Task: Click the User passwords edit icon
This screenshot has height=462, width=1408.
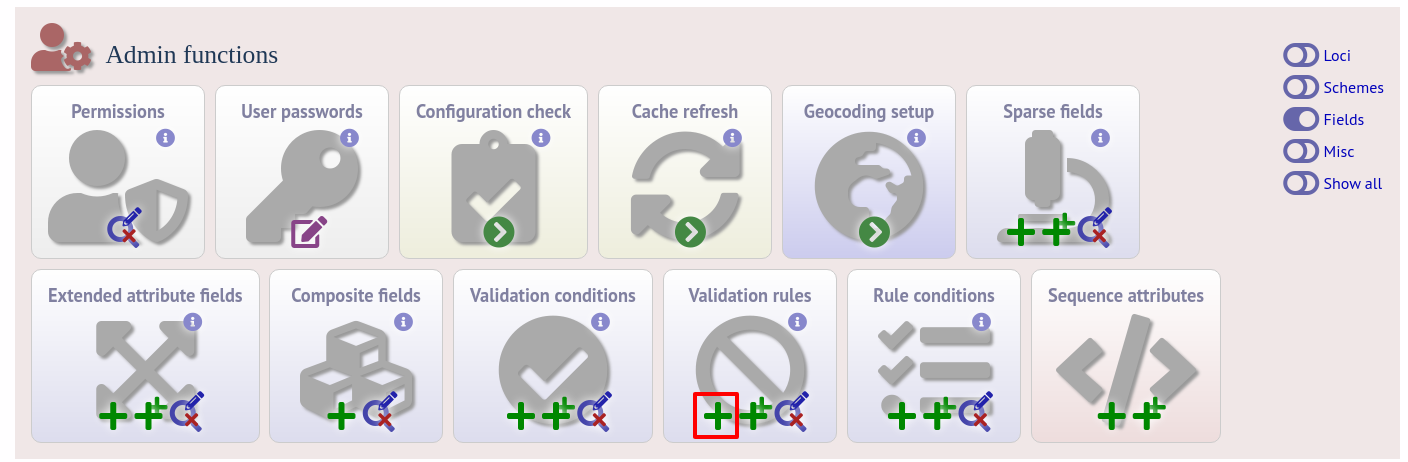Action: 308,231
